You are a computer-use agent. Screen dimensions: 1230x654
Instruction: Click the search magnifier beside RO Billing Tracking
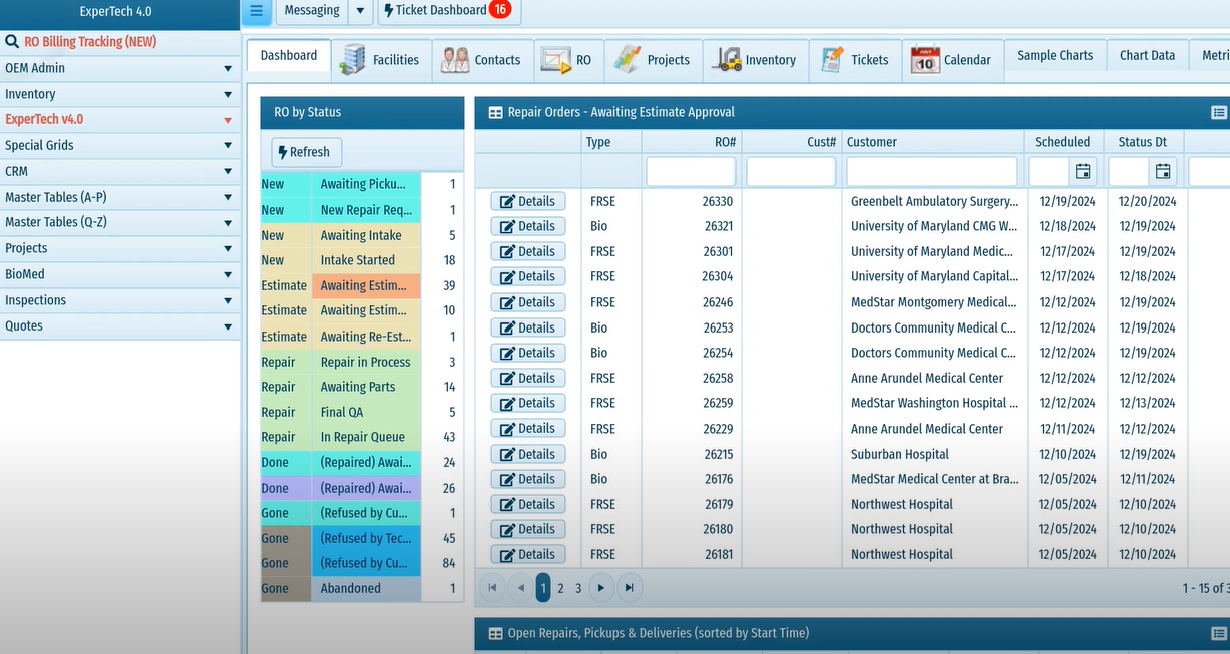point(12,42)
